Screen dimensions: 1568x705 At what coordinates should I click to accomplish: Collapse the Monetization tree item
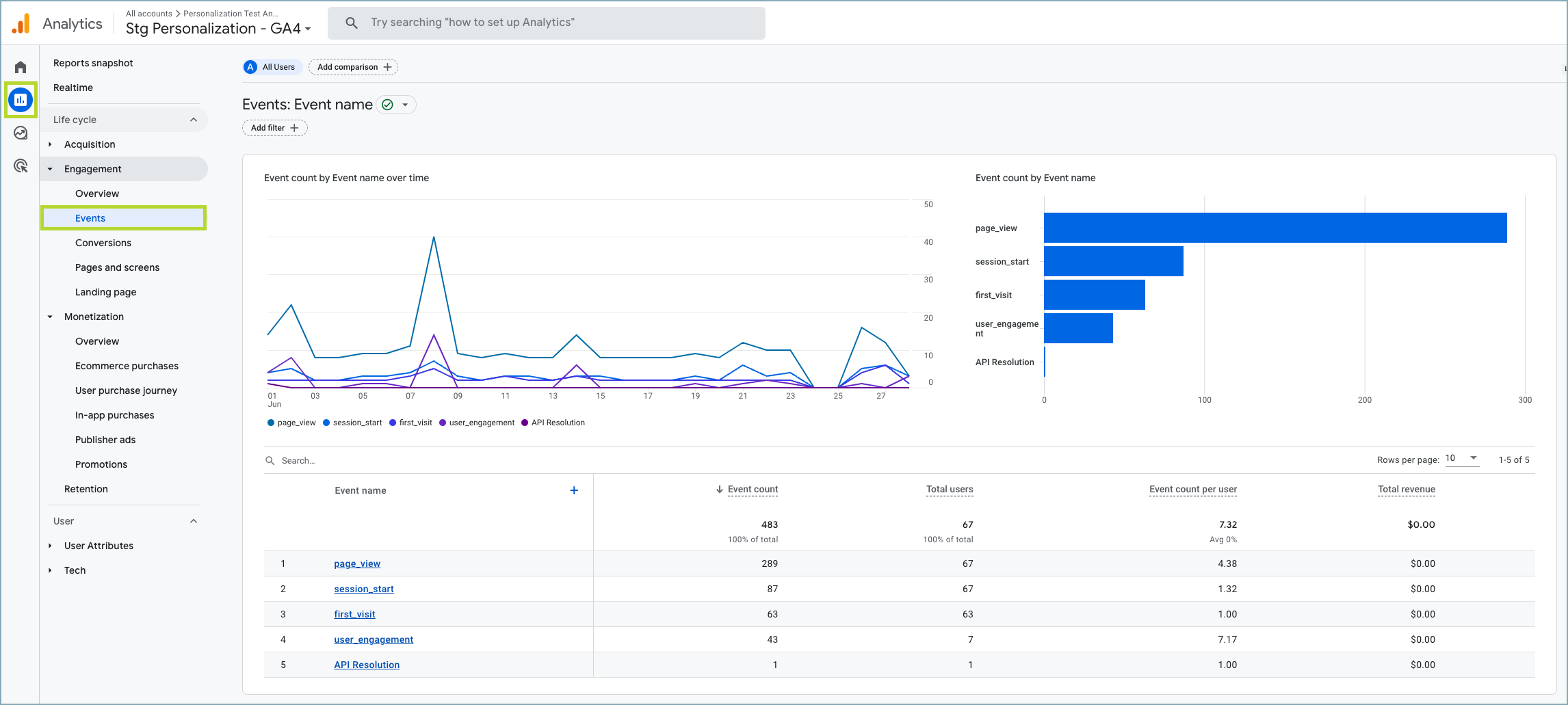50,317
